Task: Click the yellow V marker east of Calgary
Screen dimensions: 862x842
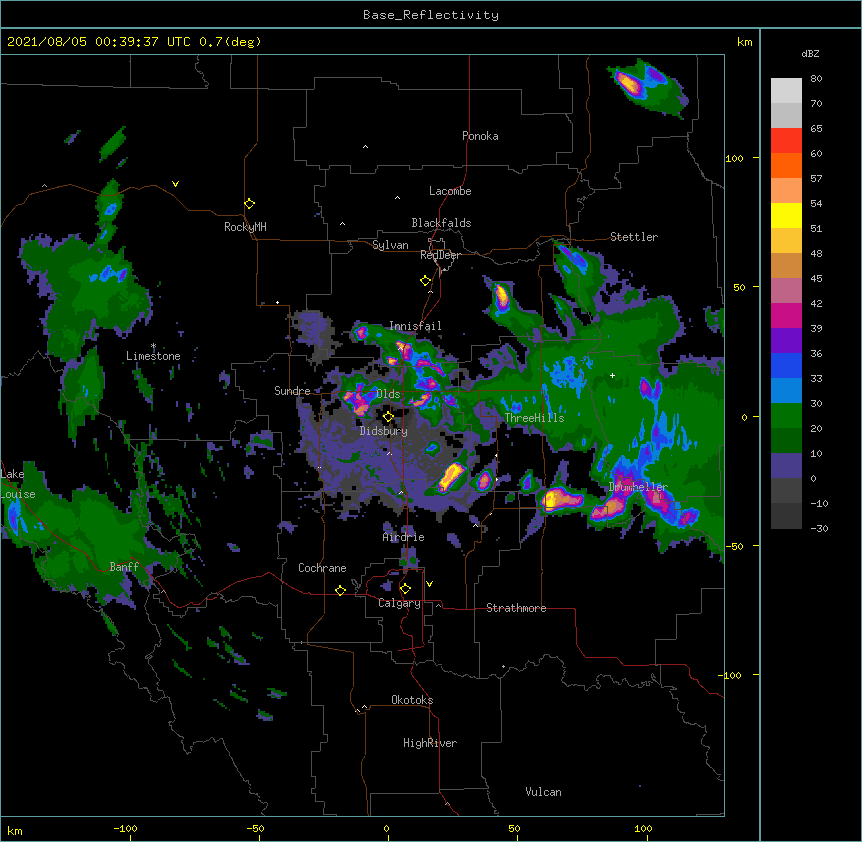Action: 429,584
